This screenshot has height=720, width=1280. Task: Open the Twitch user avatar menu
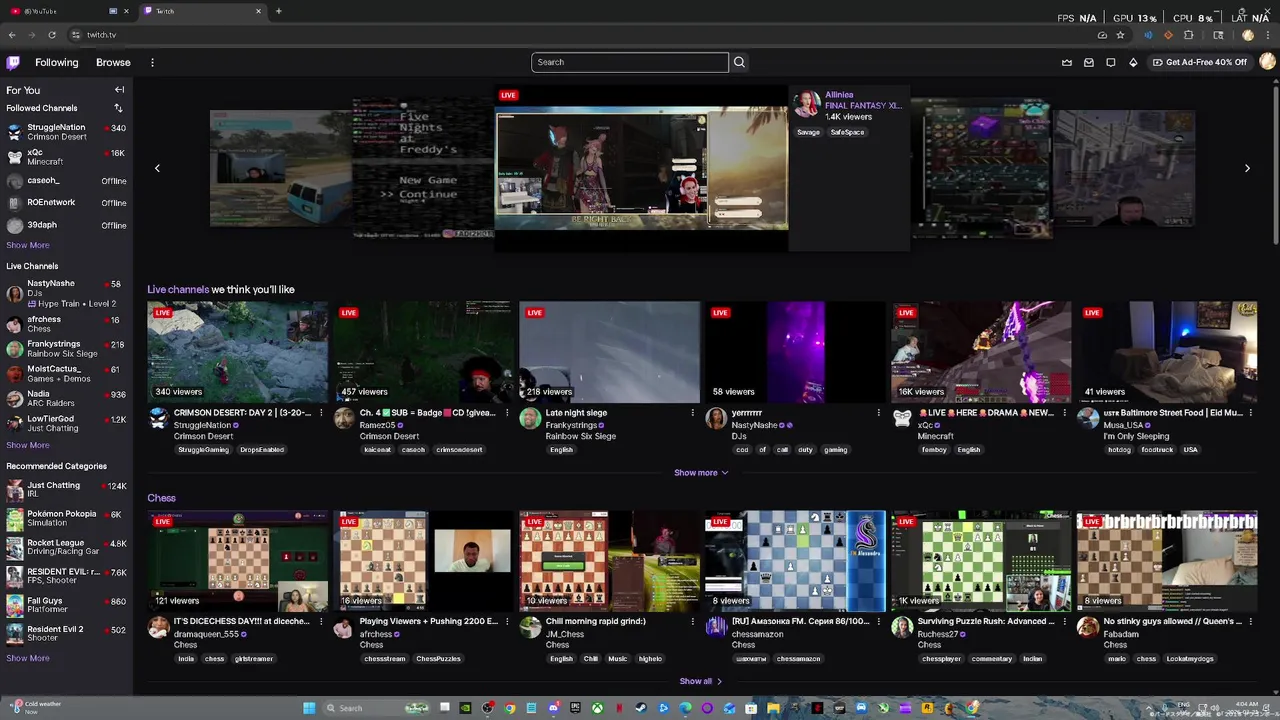tap(1267, 62)
